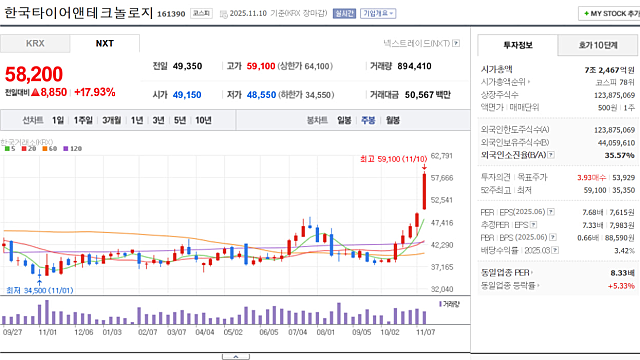
Task: Switch to the KRX tab
Action: [x=35, y=43]
